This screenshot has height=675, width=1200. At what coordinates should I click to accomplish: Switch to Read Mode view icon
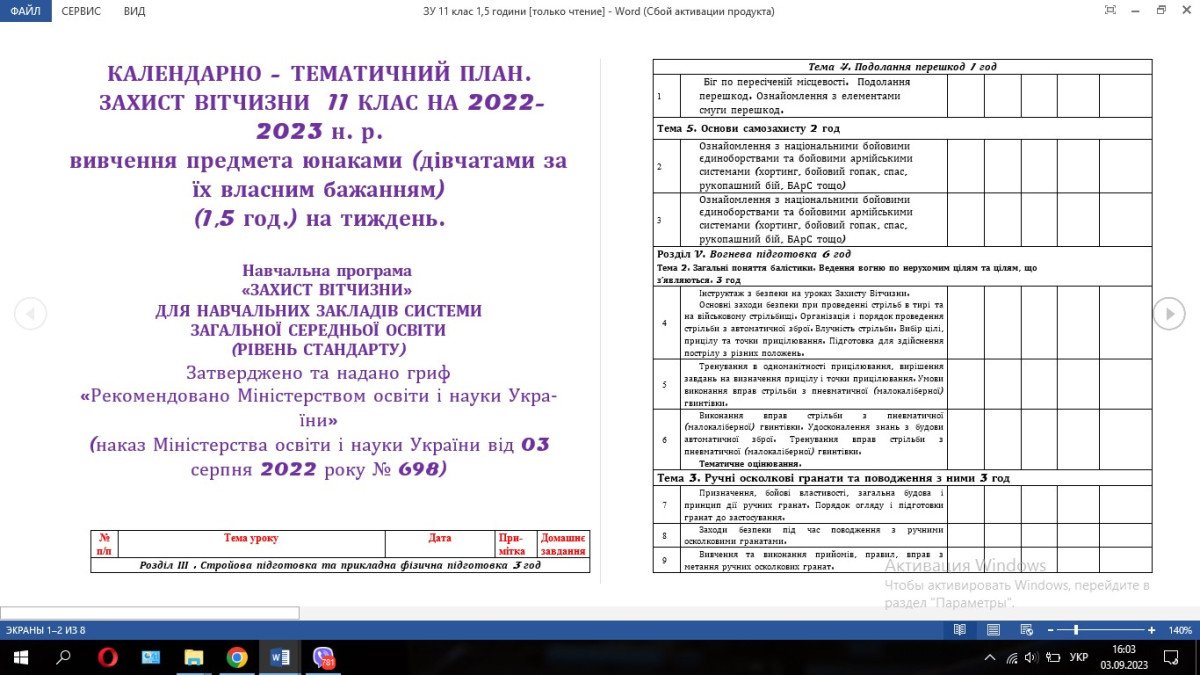(x=960, y=630)
